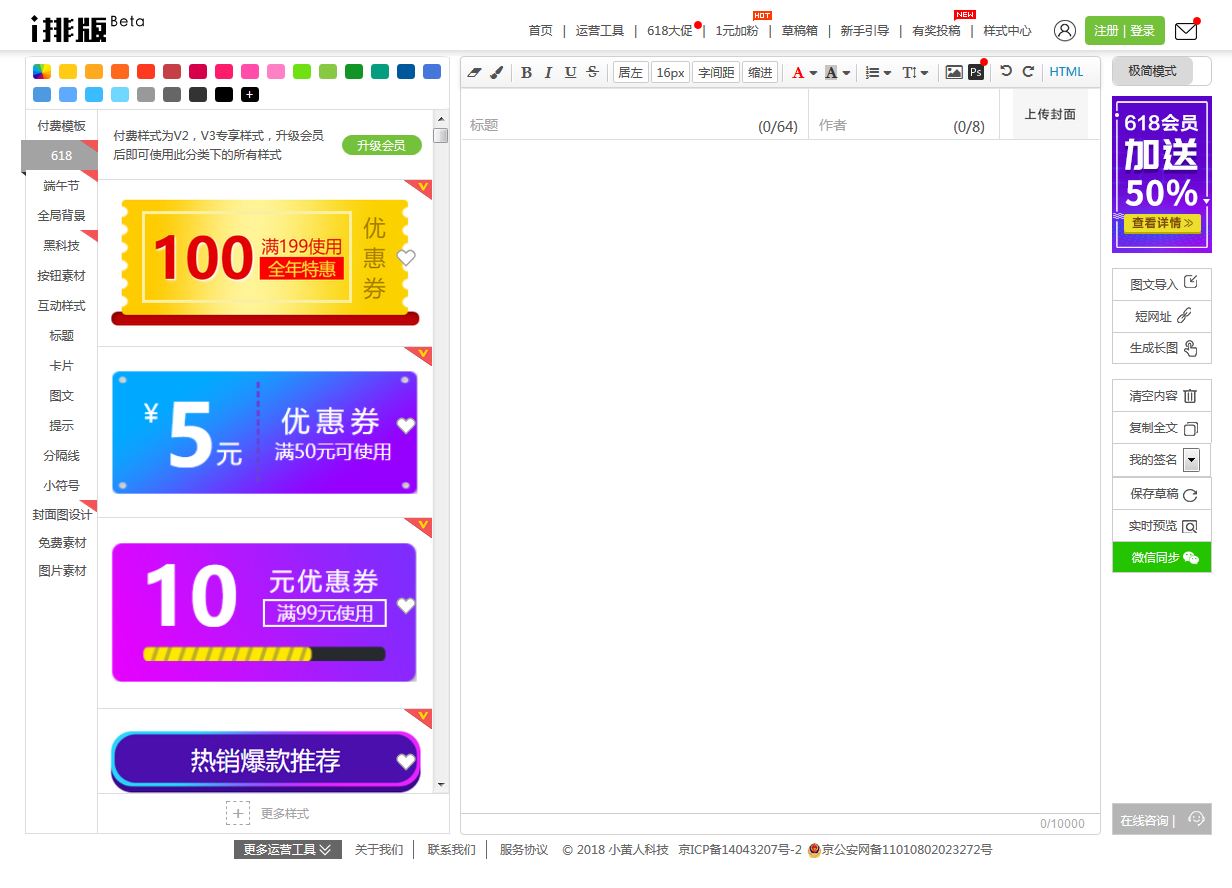The width and height of the screenshot is (1232, 888).
Task: Open the 按钮素材 category
Action: (61, 275)
